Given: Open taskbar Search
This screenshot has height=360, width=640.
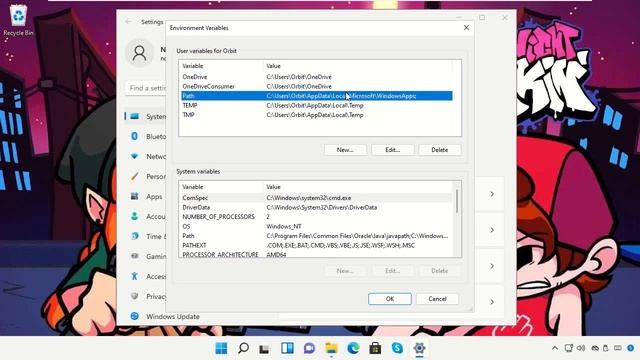Looking at the screenshot, I should click(243, 348).
